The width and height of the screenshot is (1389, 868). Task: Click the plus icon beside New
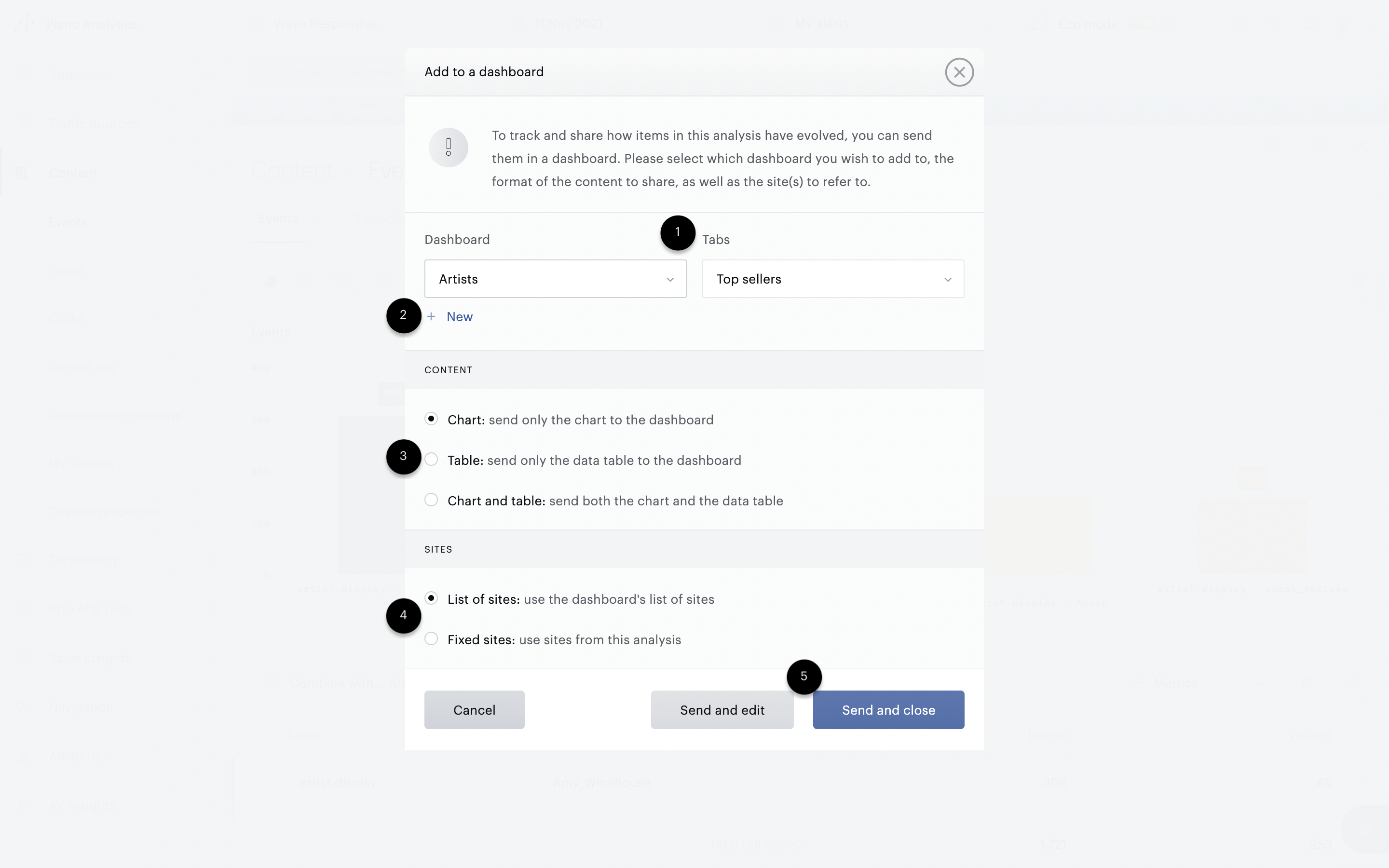431,316
